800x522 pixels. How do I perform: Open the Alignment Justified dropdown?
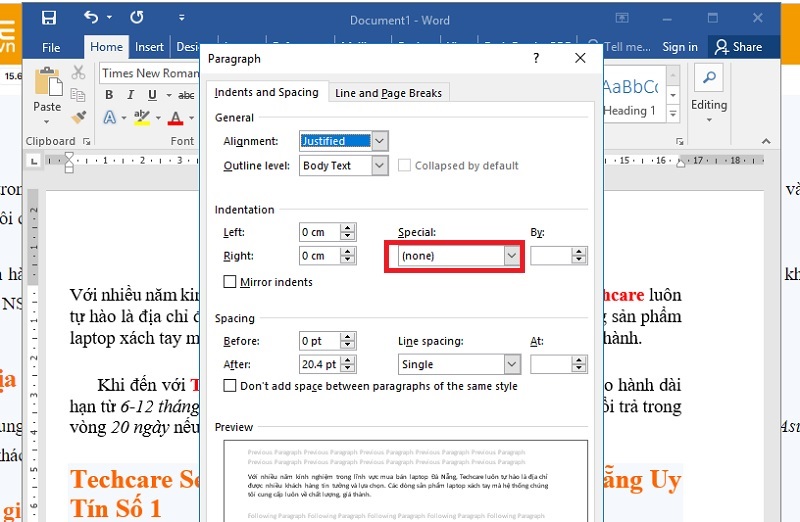point(380,141)
